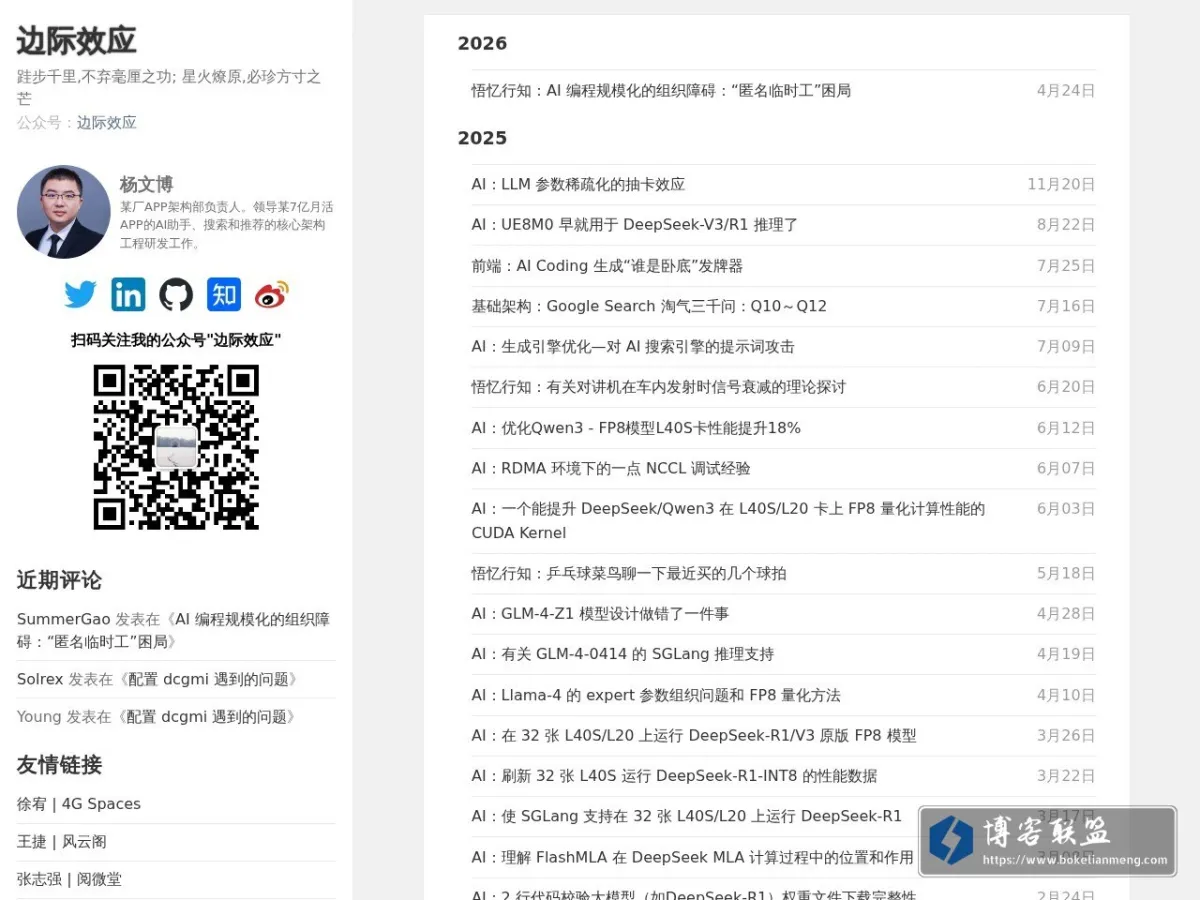Open post 刷新 32 张 L40S 运行 DeepSeek-R1-INT8

tap(674, 775)
